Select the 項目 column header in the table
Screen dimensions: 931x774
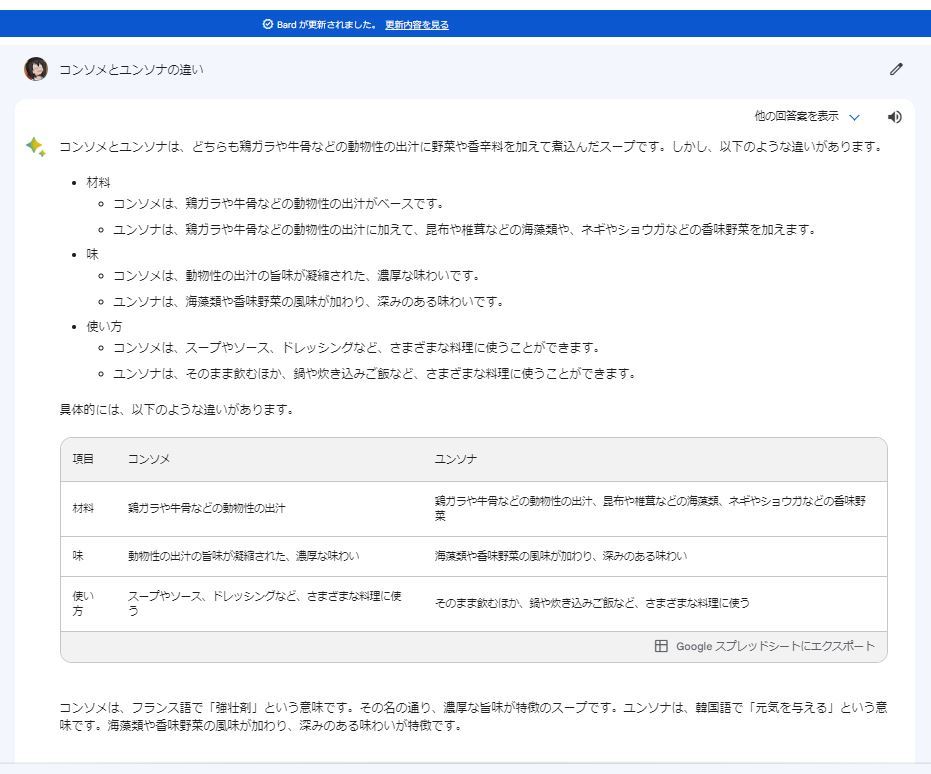coord(83,459)
